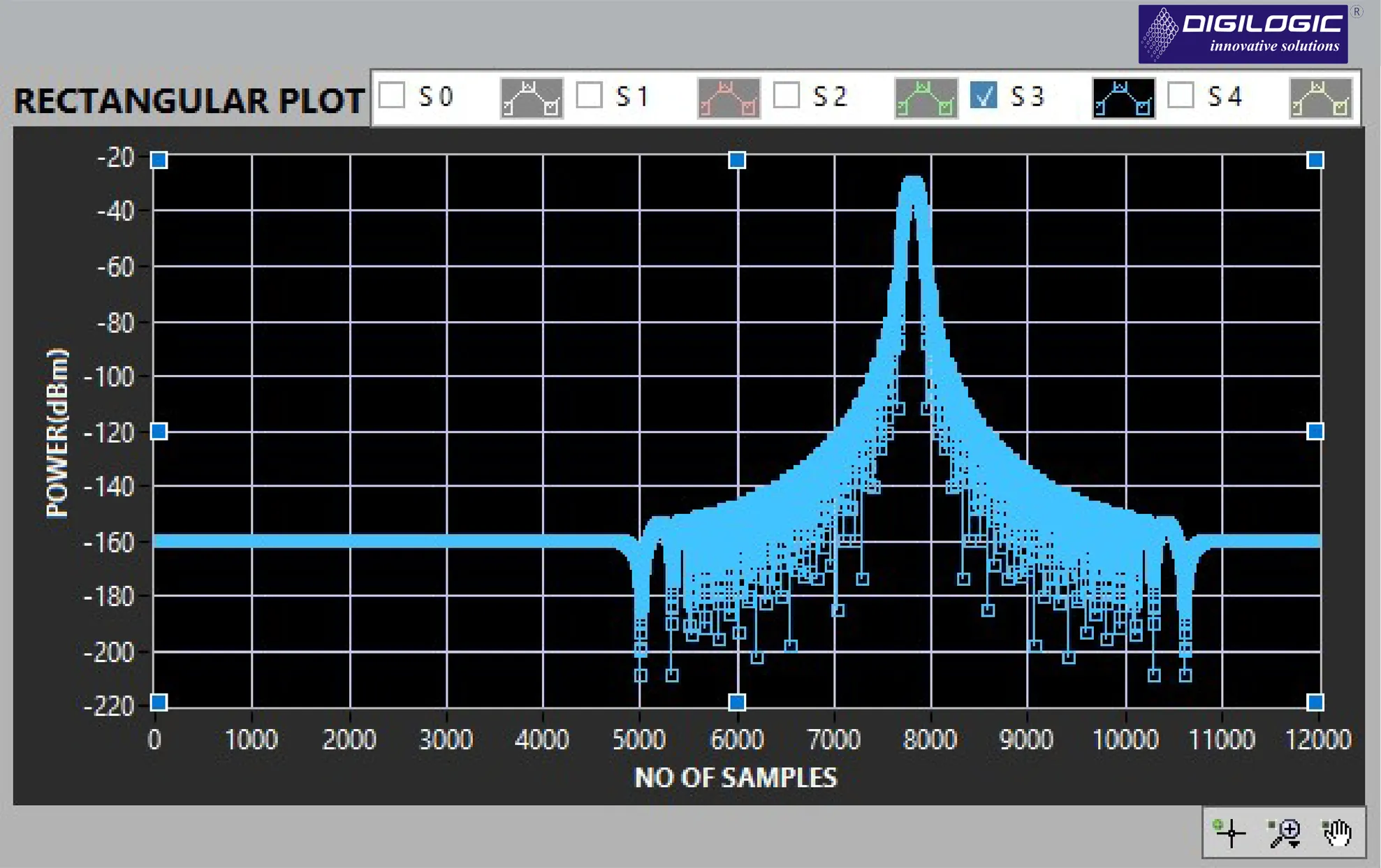Screen dimensions: 1381x868
Task: Click the bottom-right blue resize handle
Action: (x=1315, y=702)
